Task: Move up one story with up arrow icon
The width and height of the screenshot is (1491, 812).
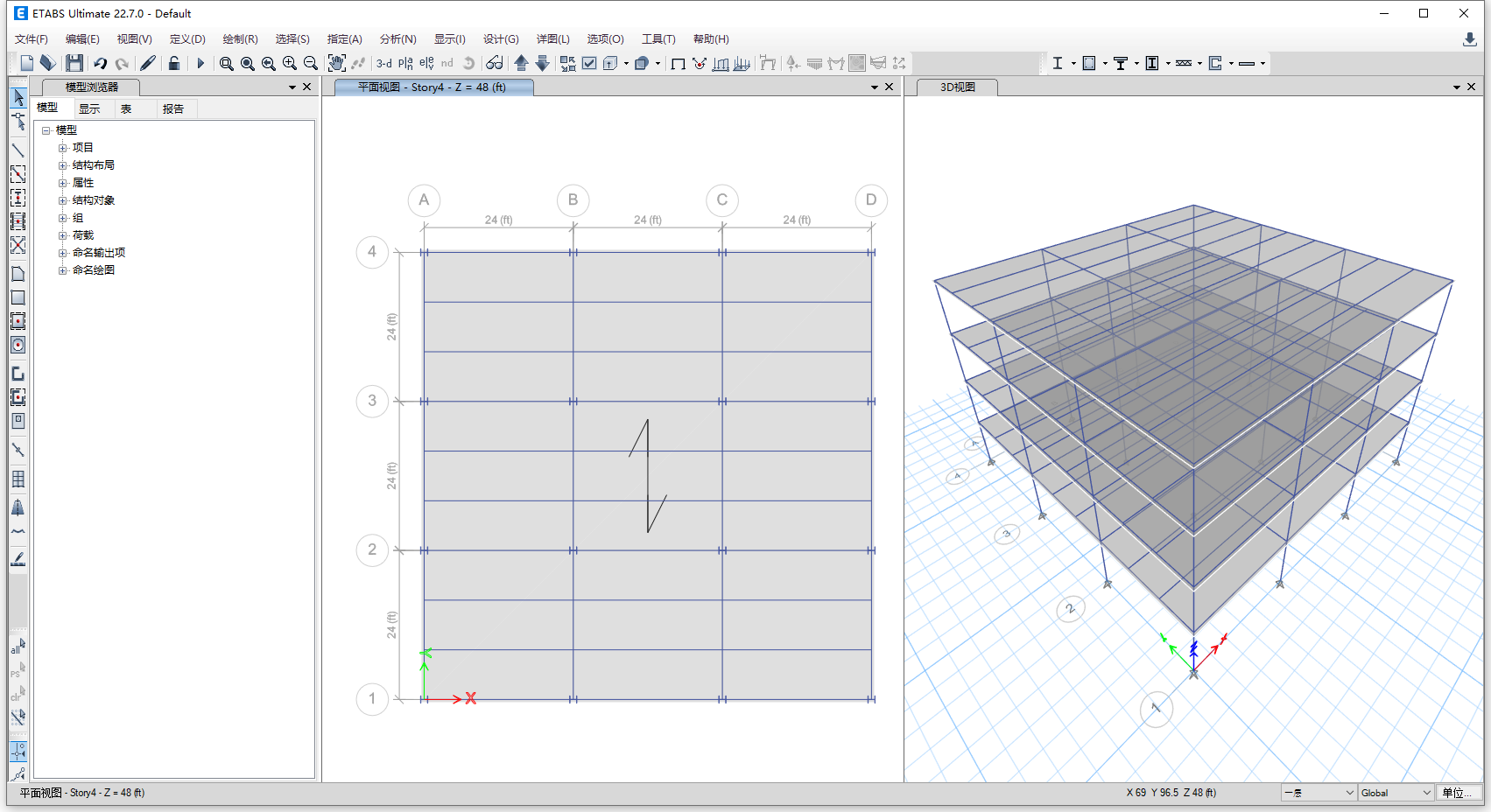Action: 522,63
